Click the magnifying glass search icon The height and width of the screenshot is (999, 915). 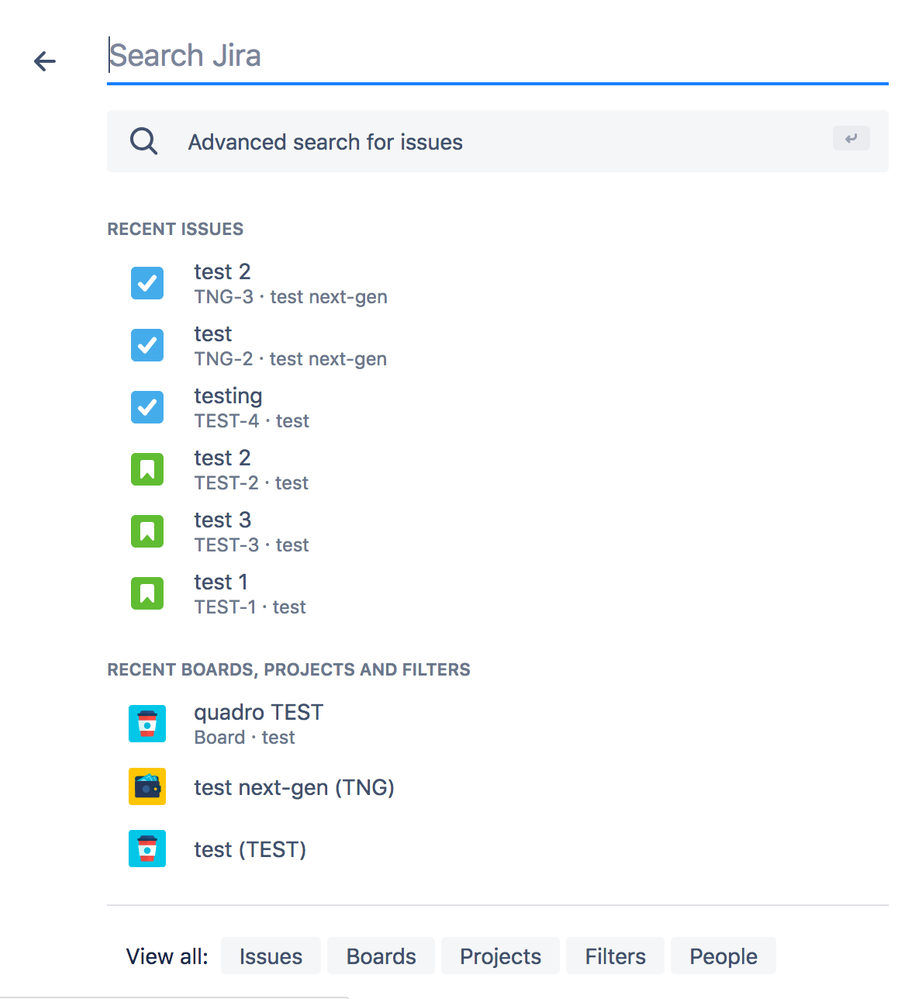[x=143, y=141]
